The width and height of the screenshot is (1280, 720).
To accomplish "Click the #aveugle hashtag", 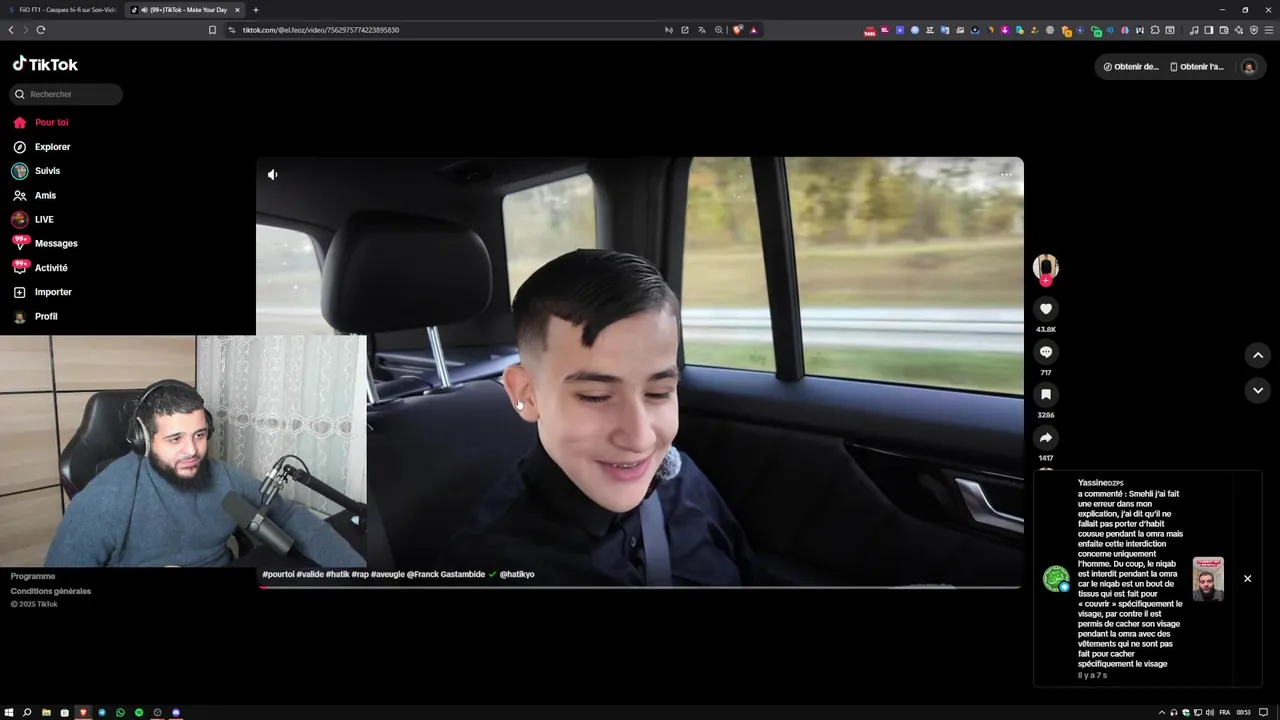I will click(x=387, y=575).
